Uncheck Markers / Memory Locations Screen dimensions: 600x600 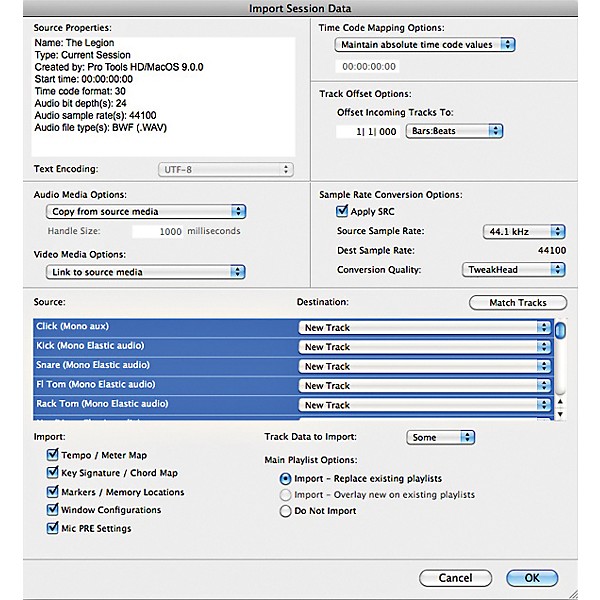53,492
